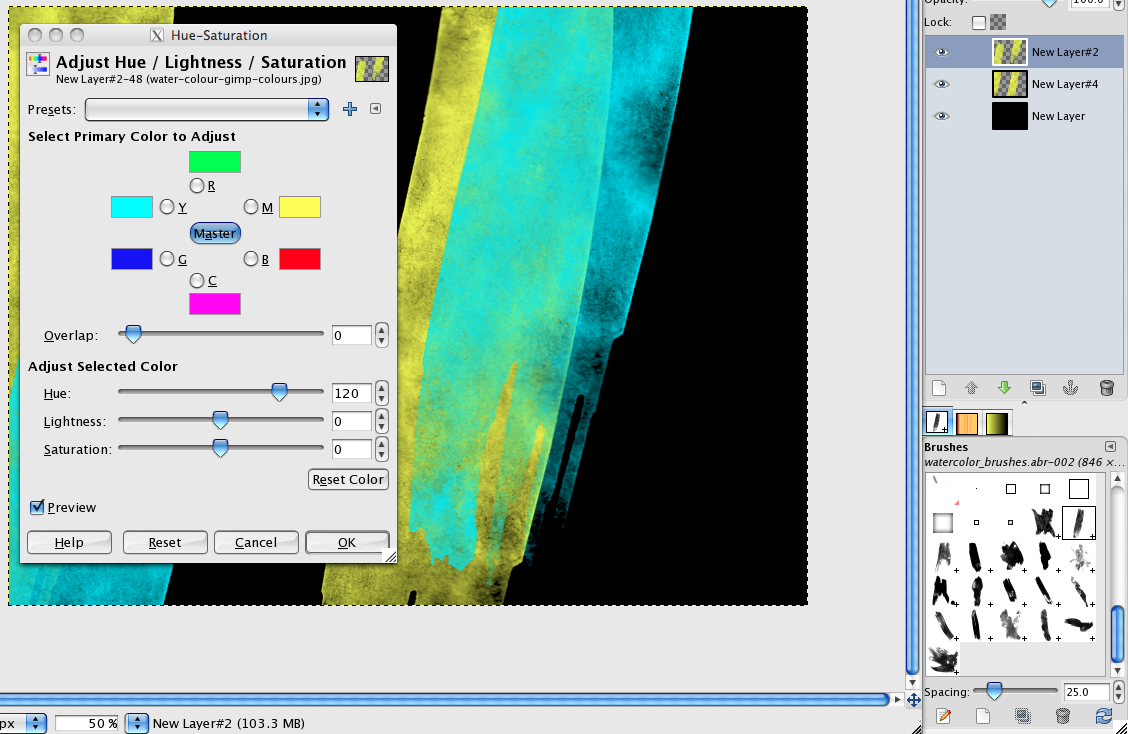Click the Hue value input field
Screen dimensions: 1128x734
(352, 394)
